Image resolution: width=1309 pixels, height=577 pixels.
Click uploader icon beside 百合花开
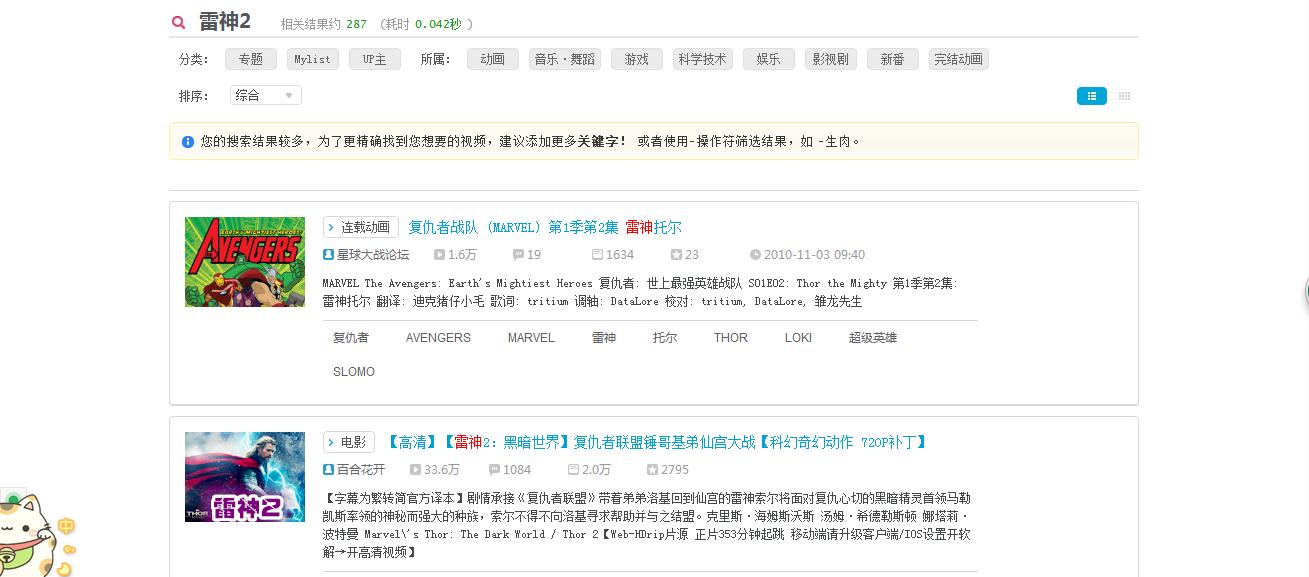coord(328,470)
